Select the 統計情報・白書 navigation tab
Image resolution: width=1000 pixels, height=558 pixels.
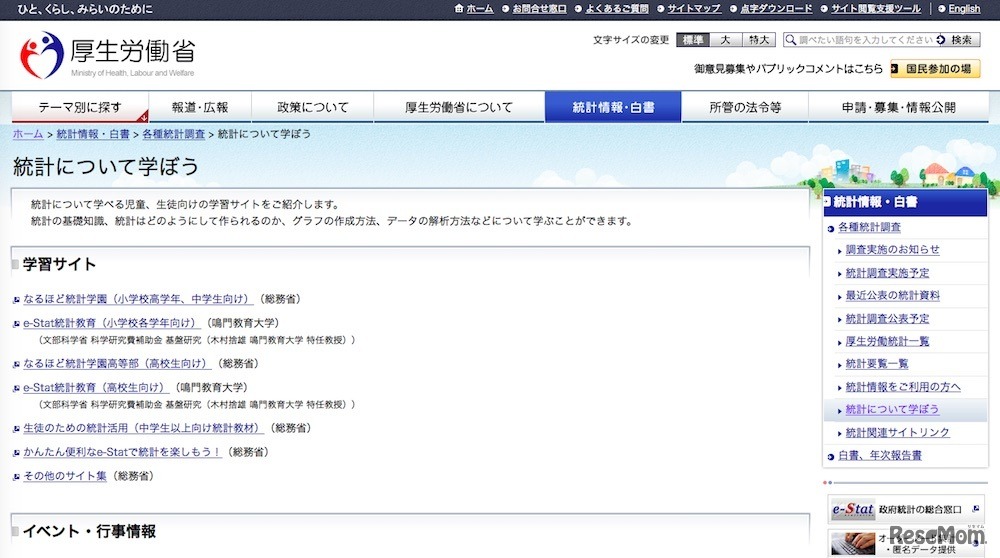click(x=613, y=107)
